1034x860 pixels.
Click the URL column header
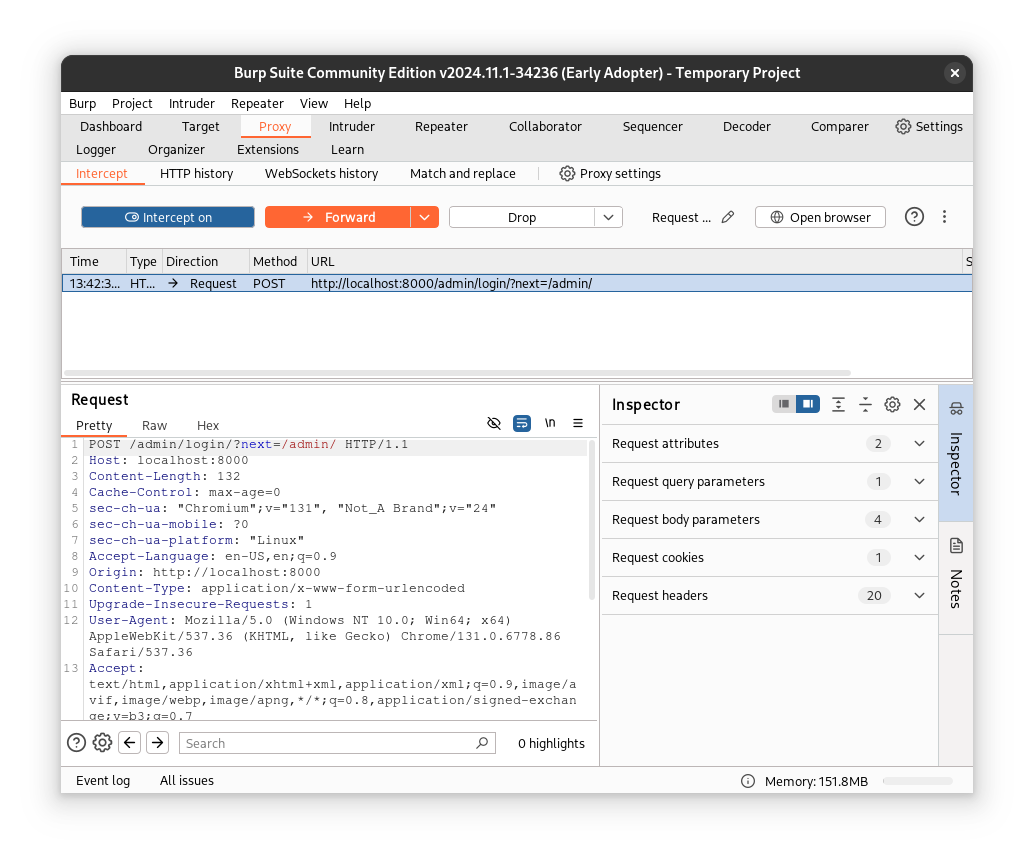point(635,262)
